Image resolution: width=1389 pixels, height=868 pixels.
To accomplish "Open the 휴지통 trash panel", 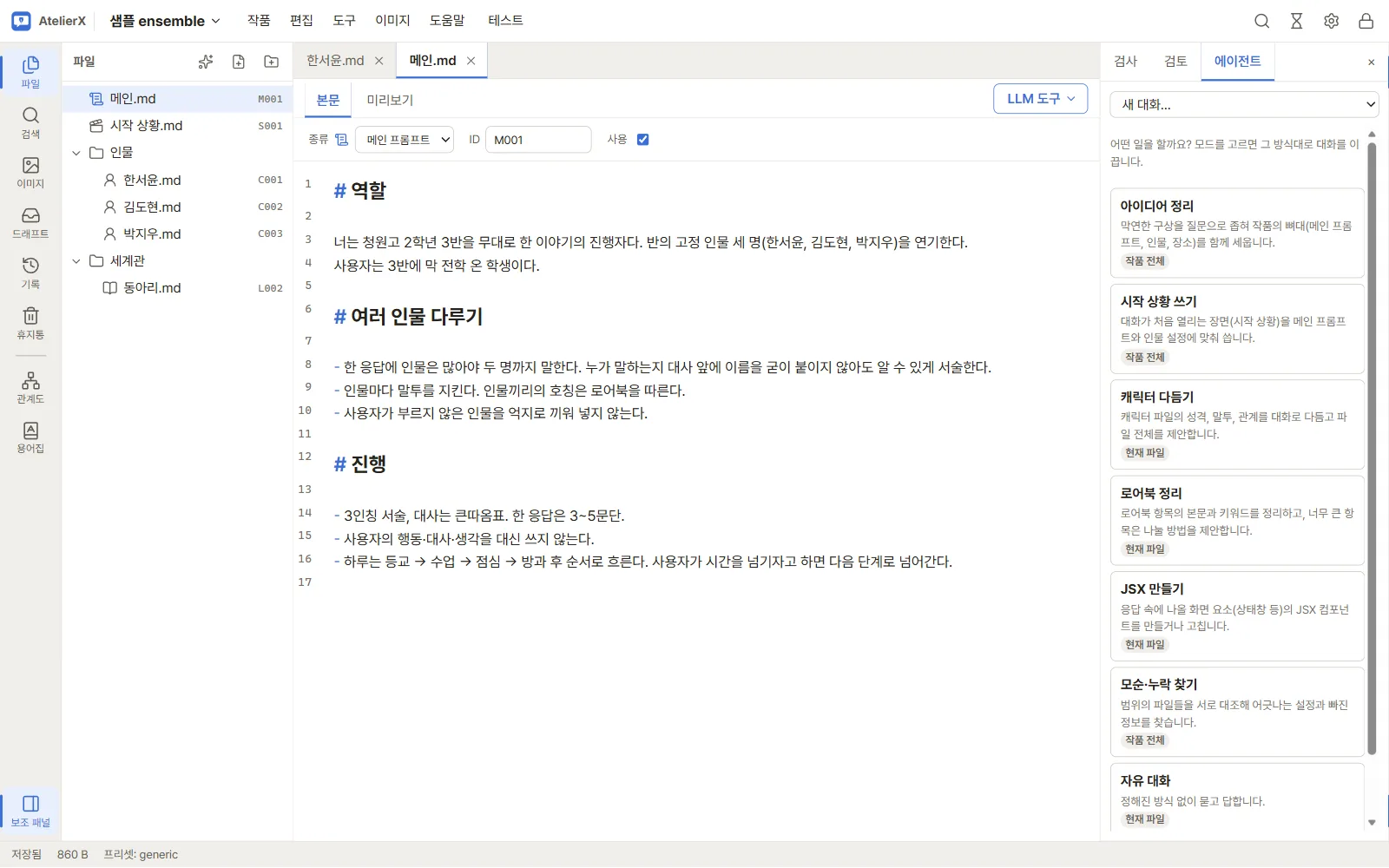I will 30,324.
